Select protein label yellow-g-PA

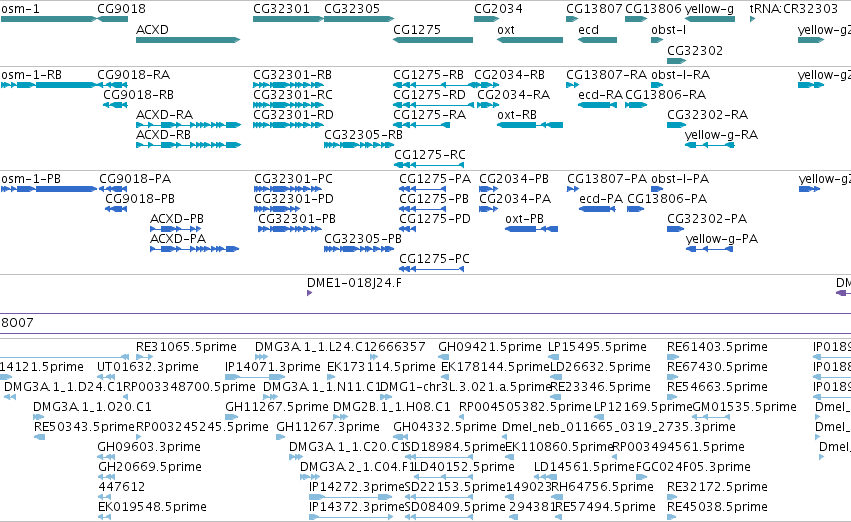(x=721, y=239)
